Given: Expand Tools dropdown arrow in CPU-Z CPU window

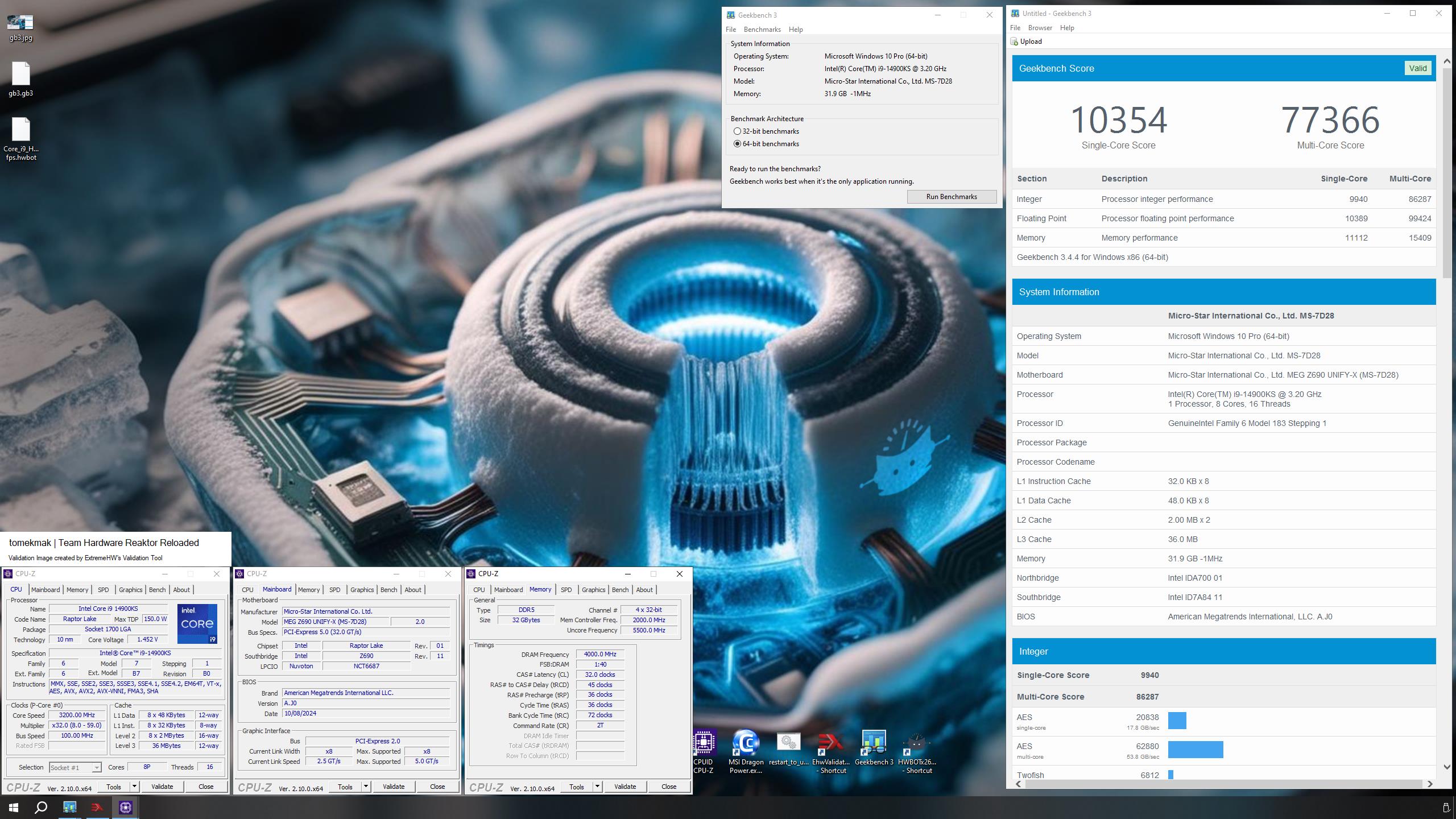Looking at the screenshot, I should click(134, 787).
